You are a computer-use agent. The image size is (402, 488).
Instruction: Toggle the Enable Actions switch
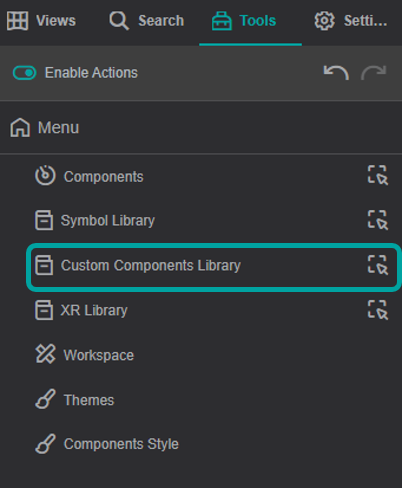point(24,73)
